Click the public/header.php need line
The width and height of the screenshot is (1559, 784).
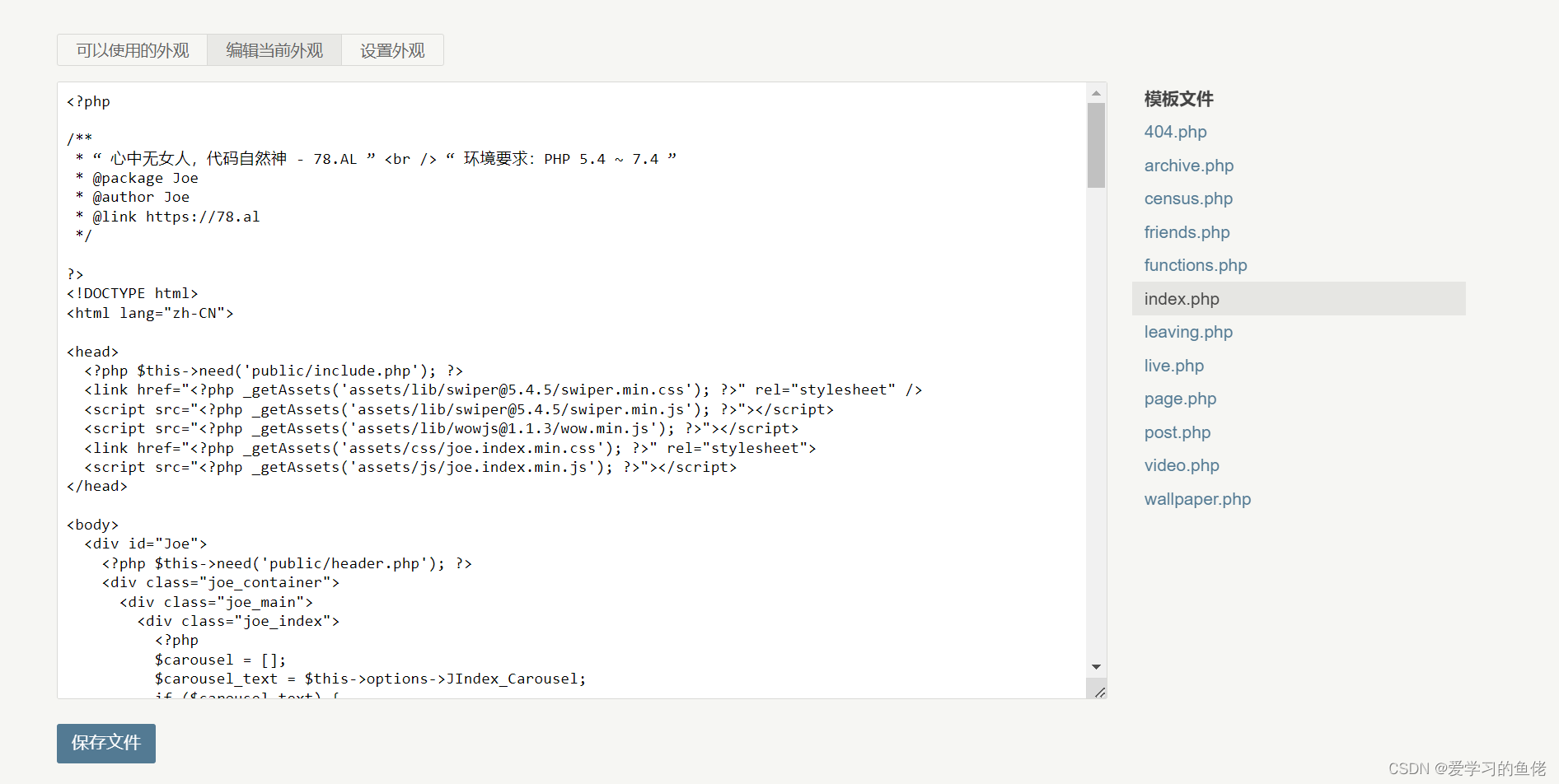(287, 563)
